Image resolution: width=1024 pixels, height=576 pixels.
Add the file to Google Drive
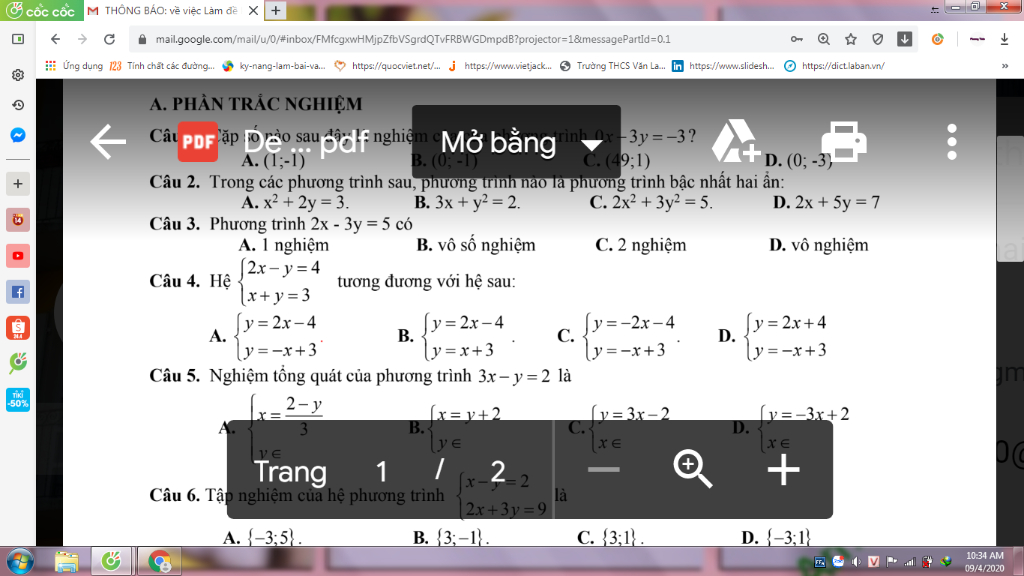736,141
